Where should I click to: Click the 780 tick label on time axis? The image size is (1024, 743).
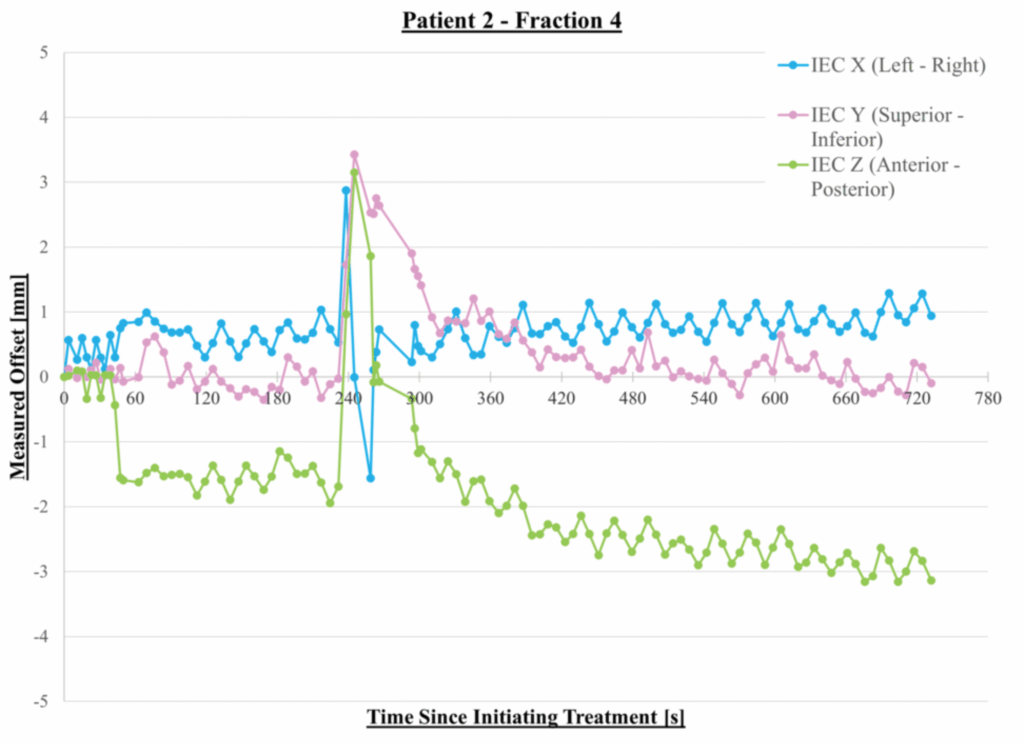pos(988,398)
